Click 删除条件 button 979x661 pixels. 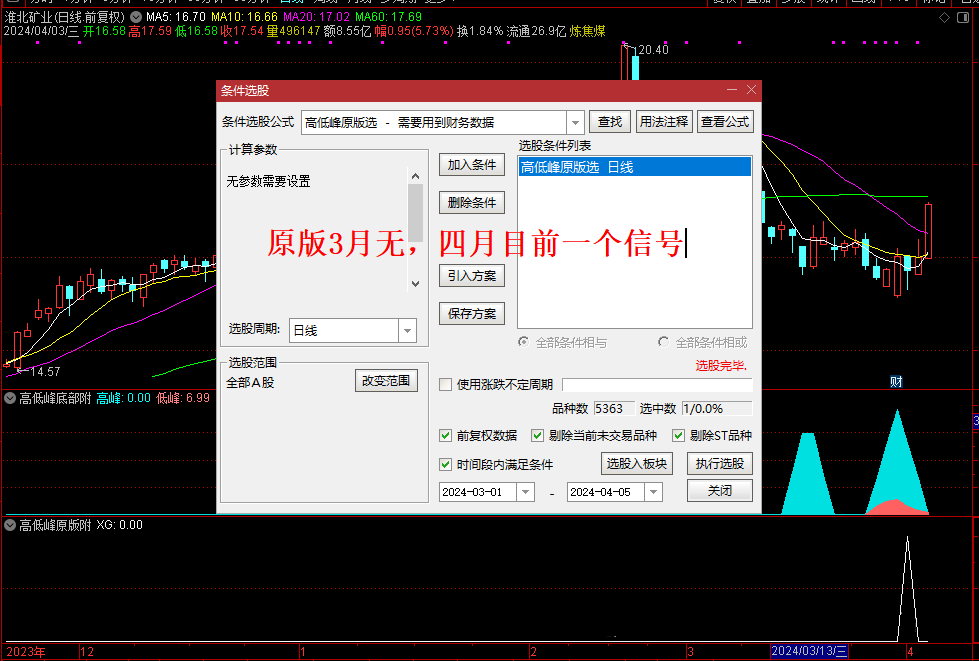pyautogui.click(x=471, y=202)
